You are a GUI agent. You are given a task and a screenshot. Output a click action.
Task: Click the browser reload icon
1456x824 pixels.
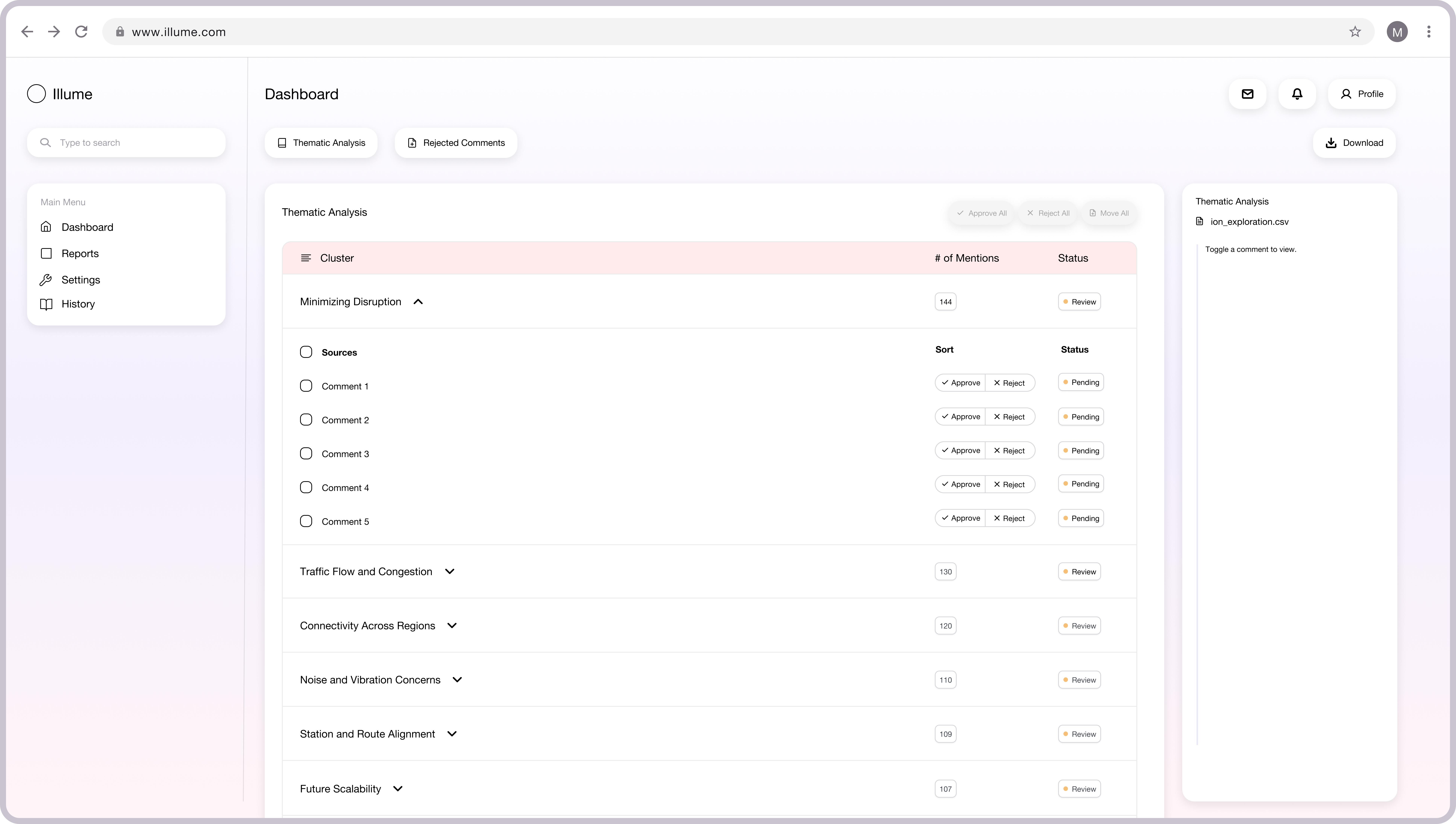point(81,32)
